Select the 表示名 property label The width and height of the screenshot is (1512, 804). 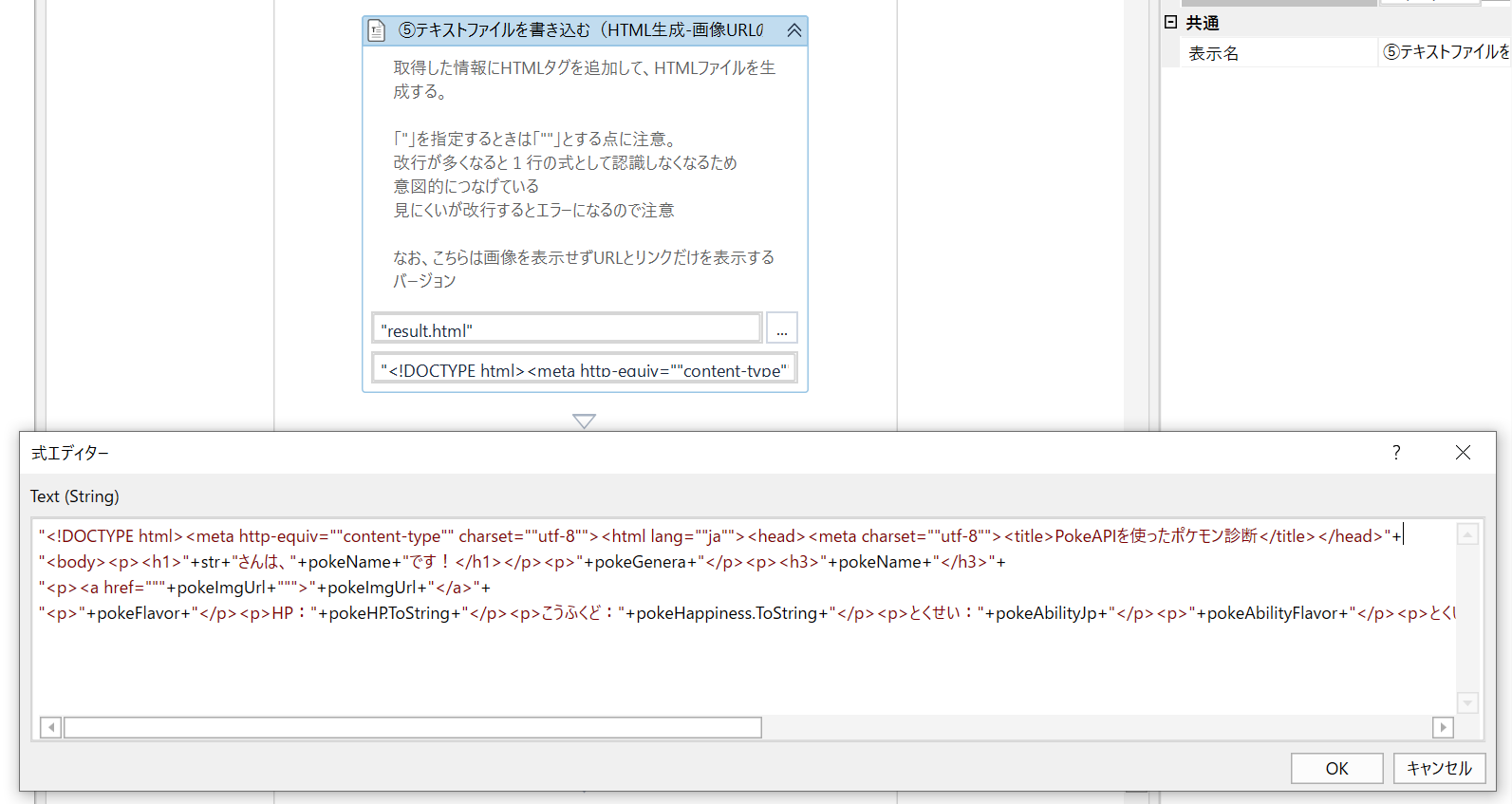(x=1214, y=53)
